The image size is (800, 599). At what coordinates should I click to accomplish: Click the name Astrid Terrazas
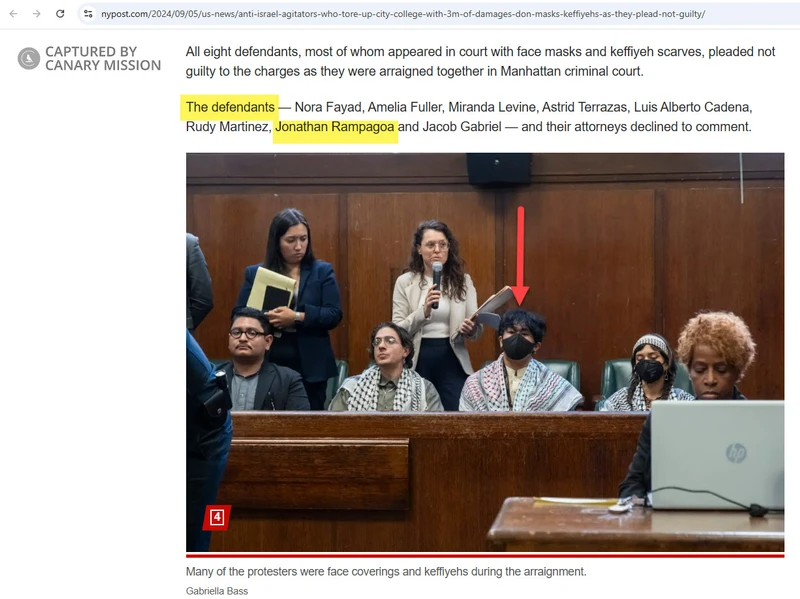click(x=584, y=107)
